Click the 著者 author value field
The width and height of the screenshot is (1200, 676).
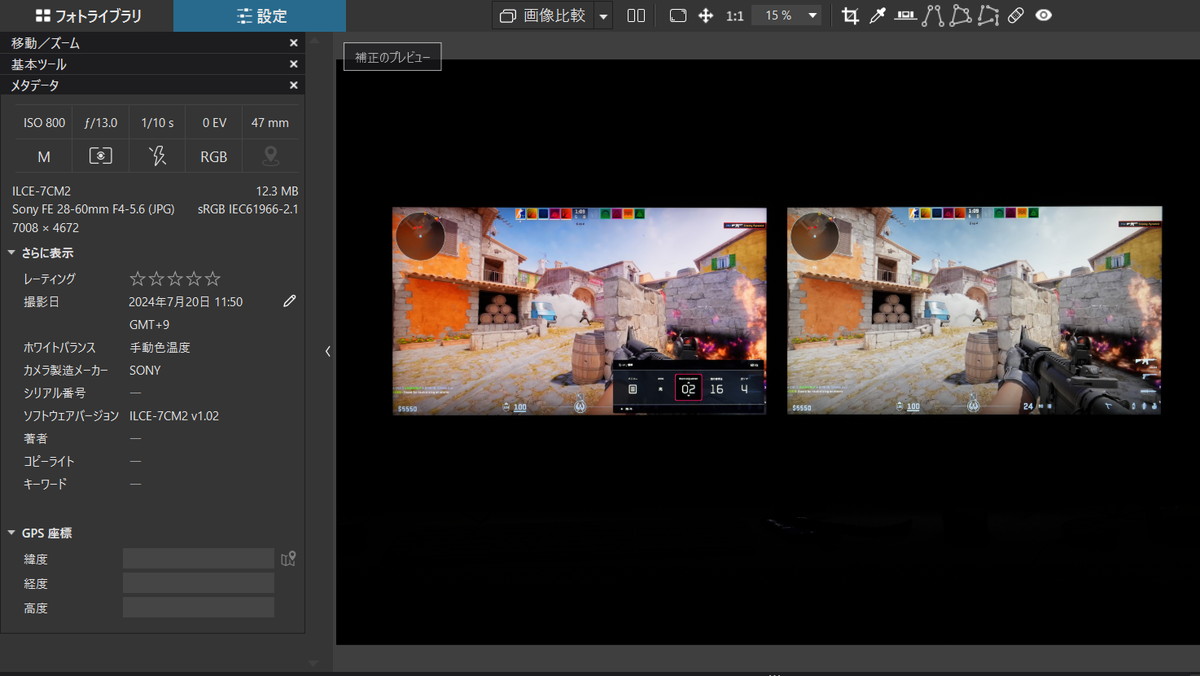(135, 438)
